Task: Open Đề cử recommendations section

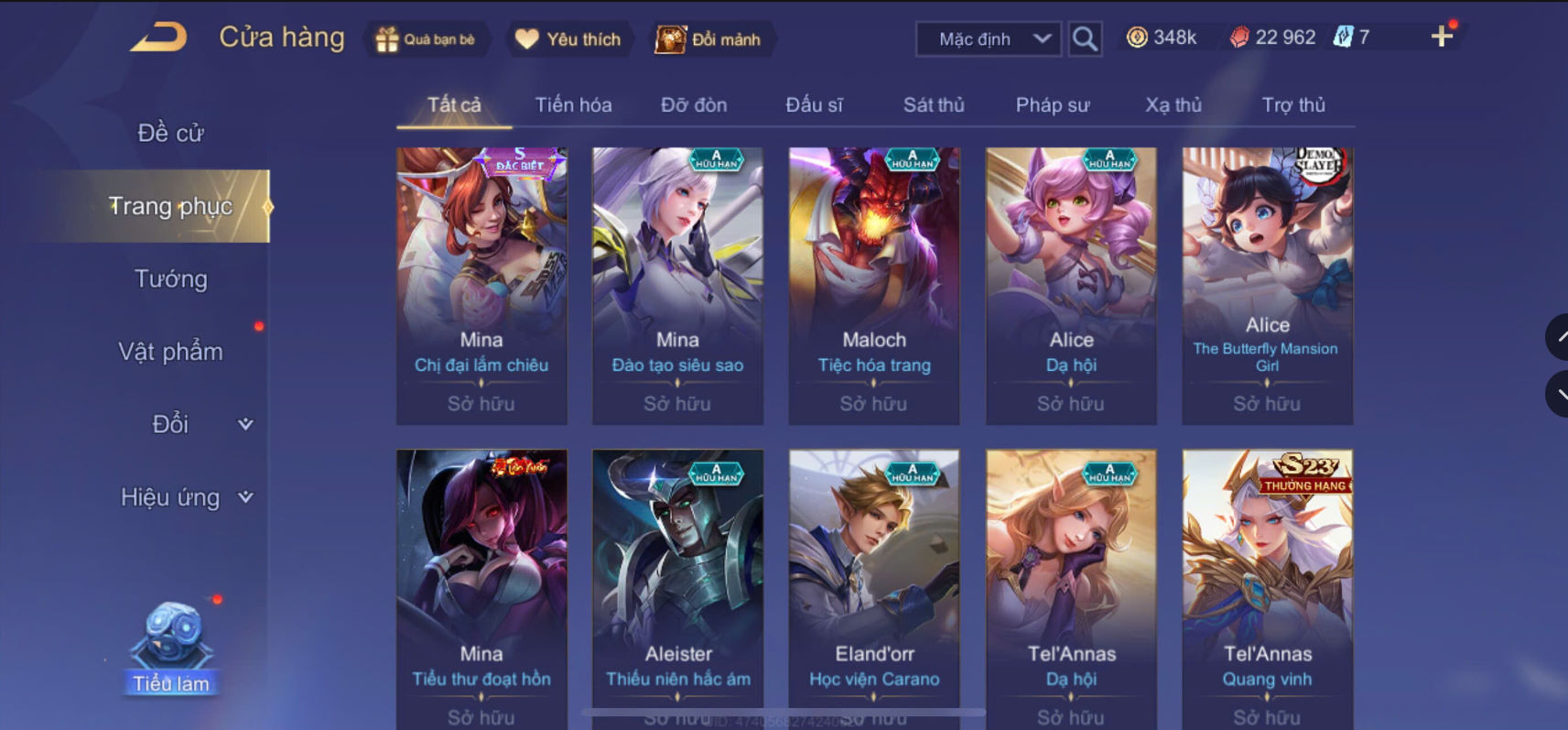Action: 171,133
